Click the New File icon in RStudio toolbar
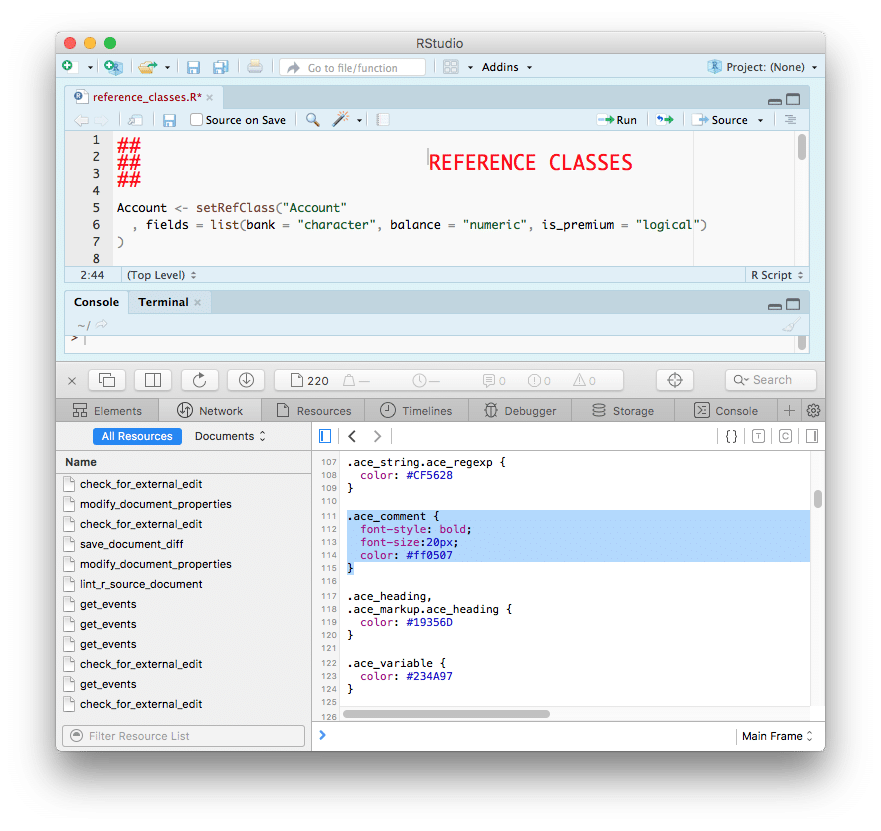Screen dimensions: 881x831 point(68,66)
